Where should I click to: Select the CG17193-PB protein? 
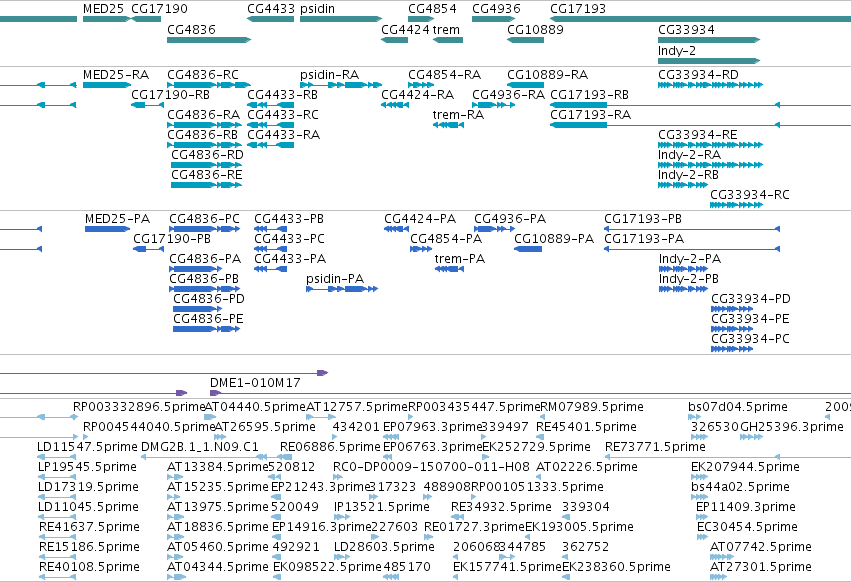643,219
